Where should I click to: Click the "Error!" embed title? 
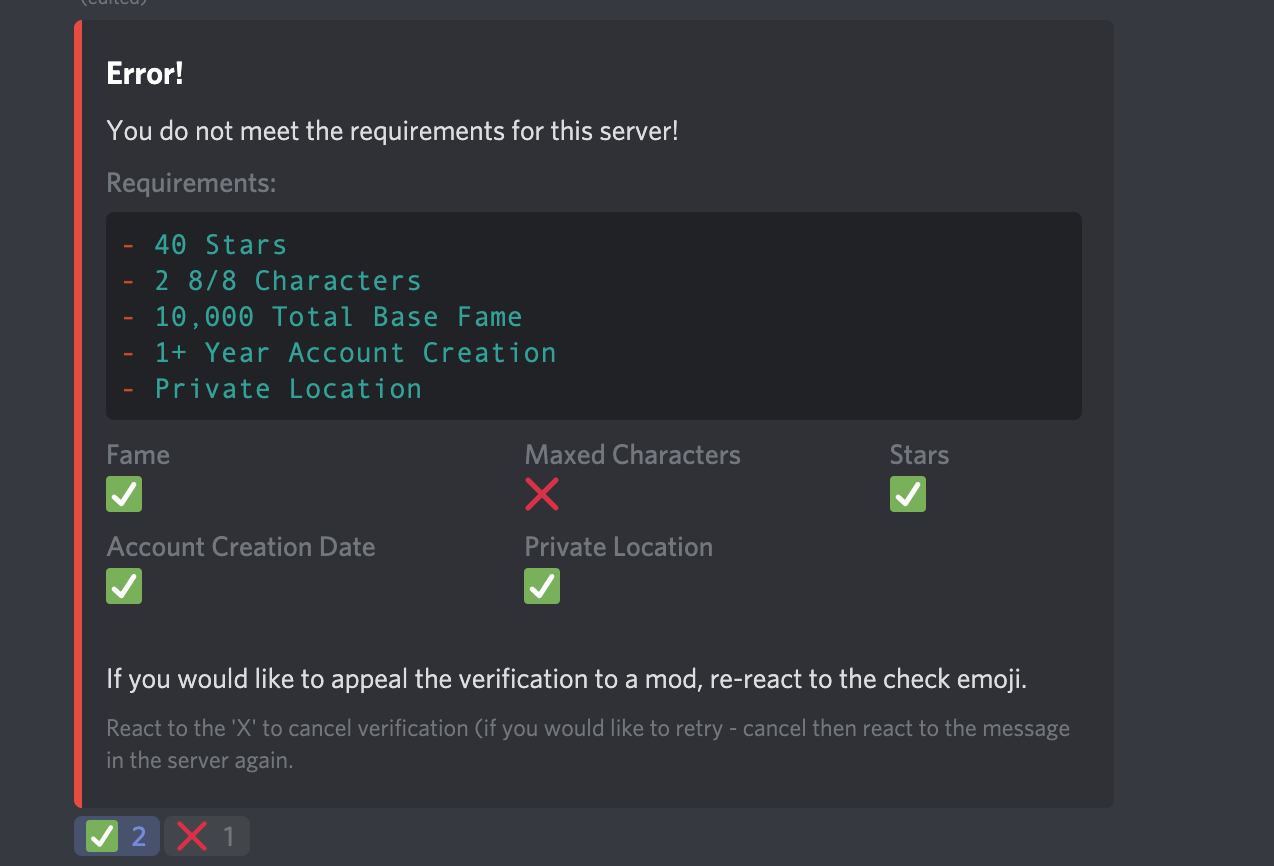coord(145,74)
